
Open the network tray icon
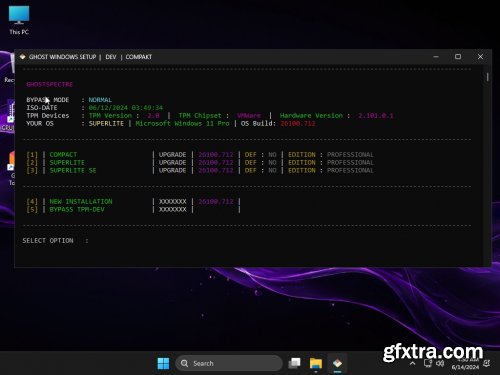(428, 363)
